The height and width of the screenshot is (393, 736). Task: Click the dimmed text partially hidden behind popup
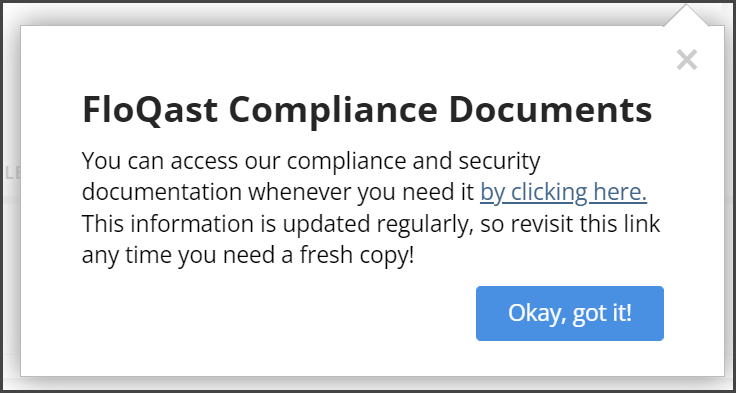tap(10, 173)
